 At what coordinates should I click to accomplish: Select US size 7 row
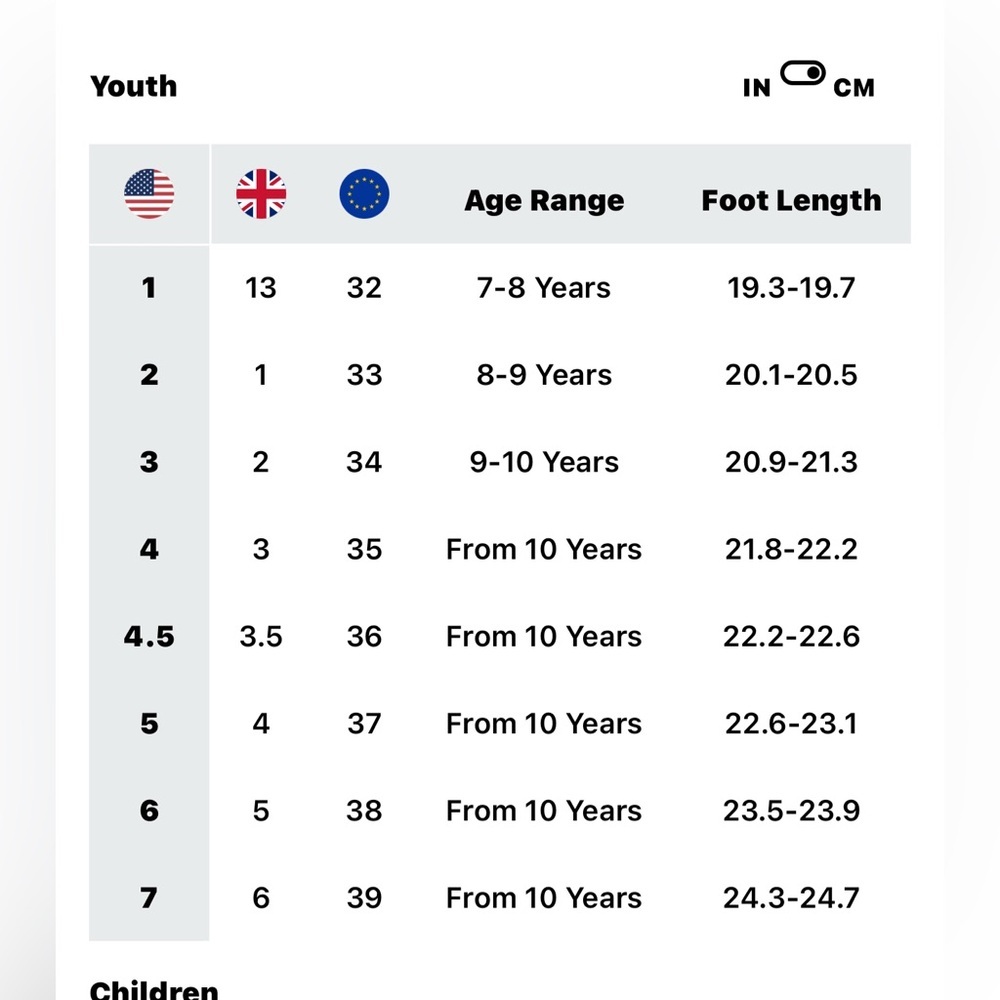[x=149, y=897]
